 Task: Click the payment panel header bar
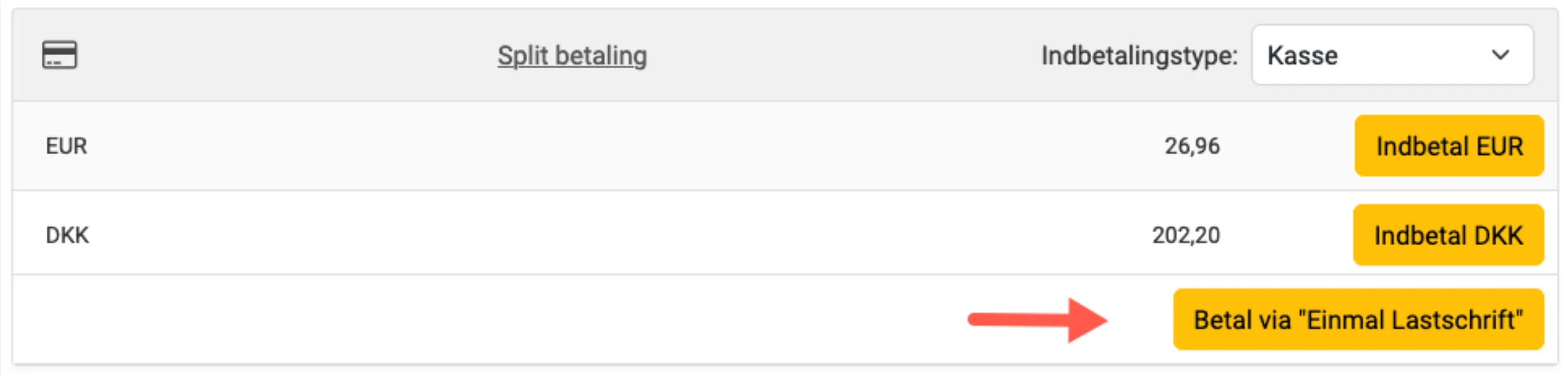coord(860,55)
